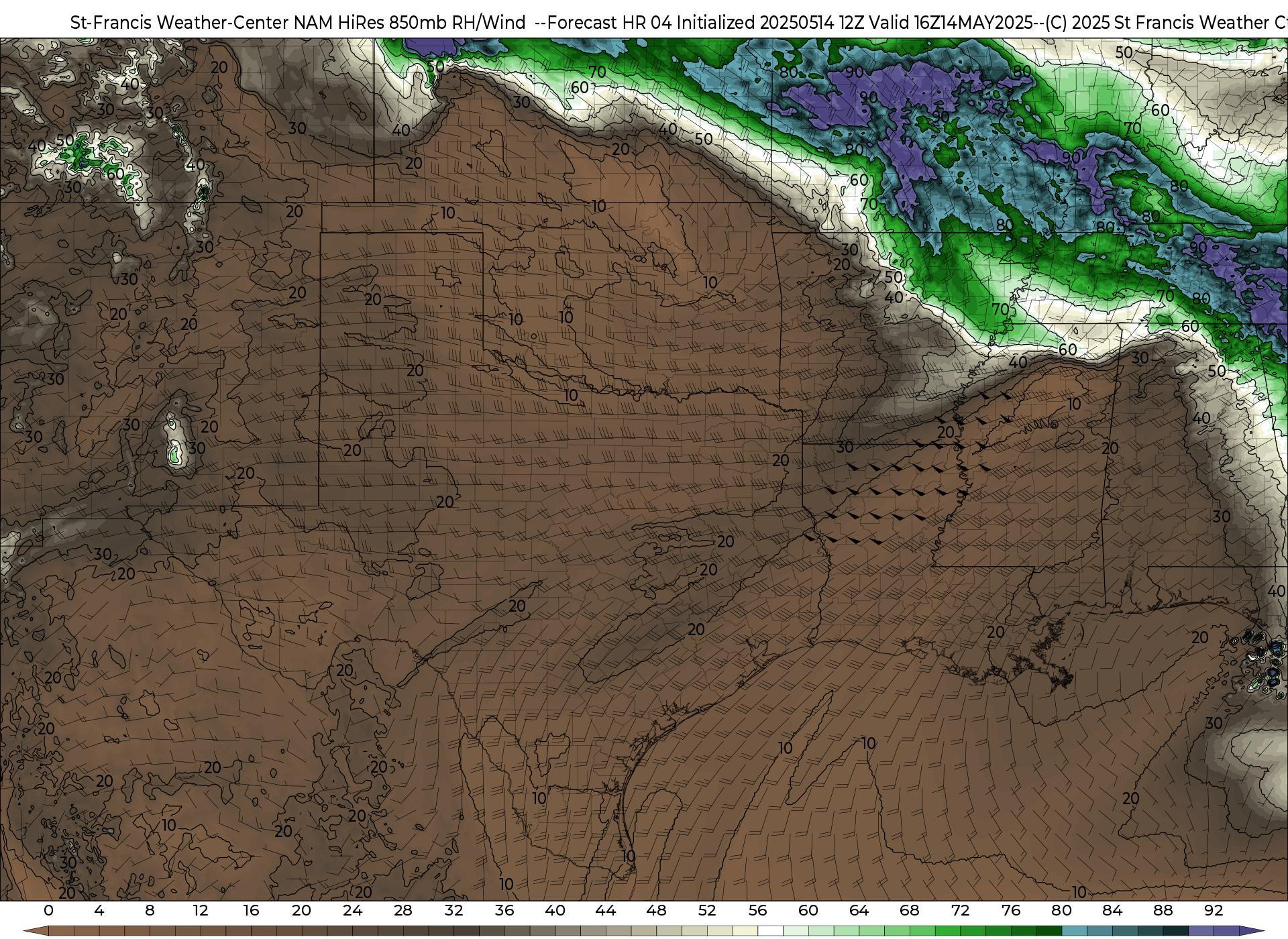The width and height of the screenshot is (1288, 939).
Task: Click the '16' tick label on color scale
Action: (251, 910)
